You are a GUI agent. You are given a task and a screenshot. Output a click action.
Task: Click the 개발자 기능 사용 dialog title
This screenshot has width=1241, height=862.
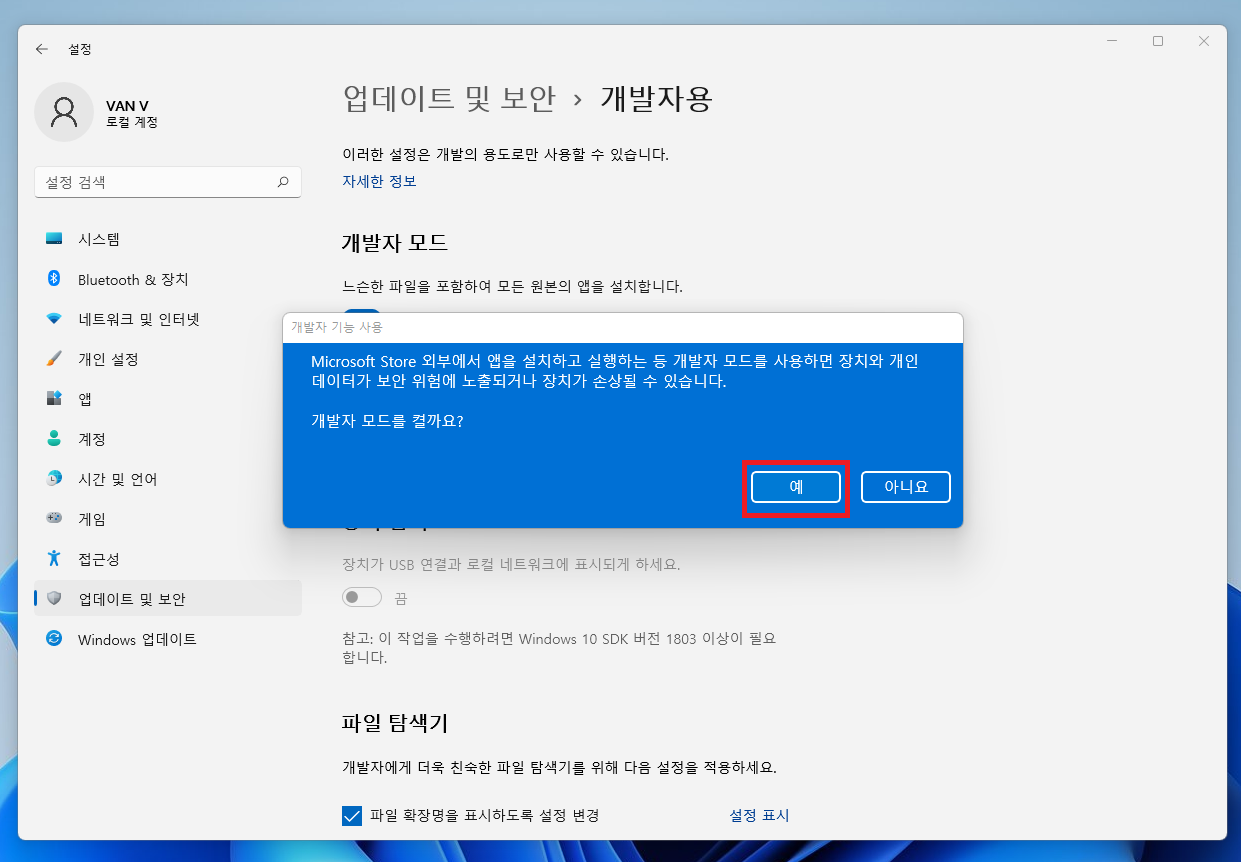(x=336, y=327)
